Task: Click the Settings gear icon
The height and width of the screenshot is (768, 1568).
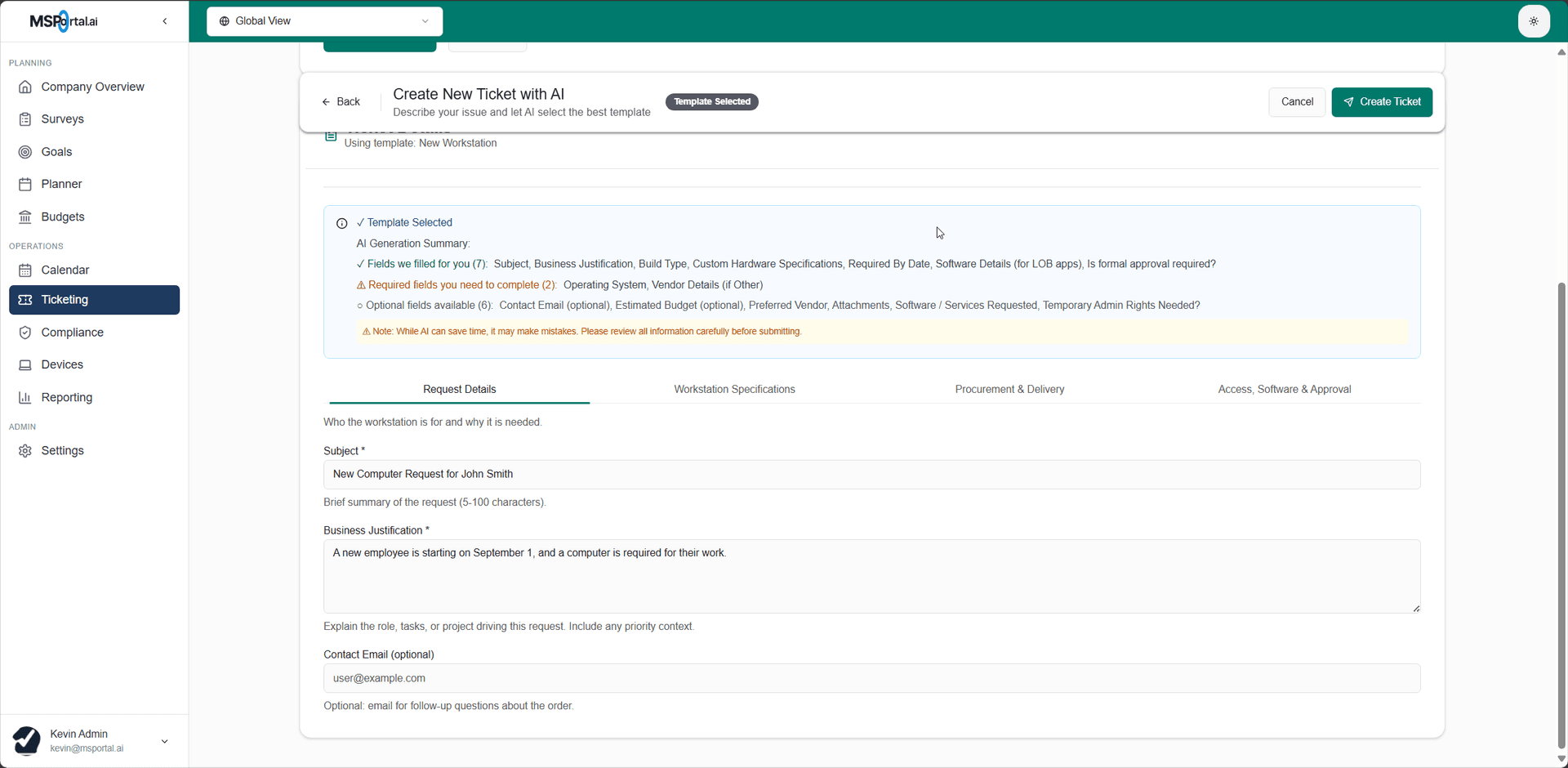Action: (25, 451)
